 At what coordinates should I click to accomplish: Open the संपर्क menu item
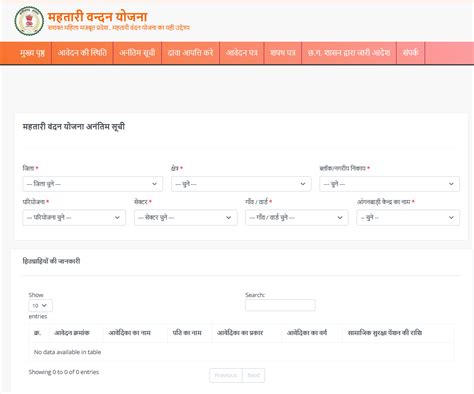coord(410,53)
